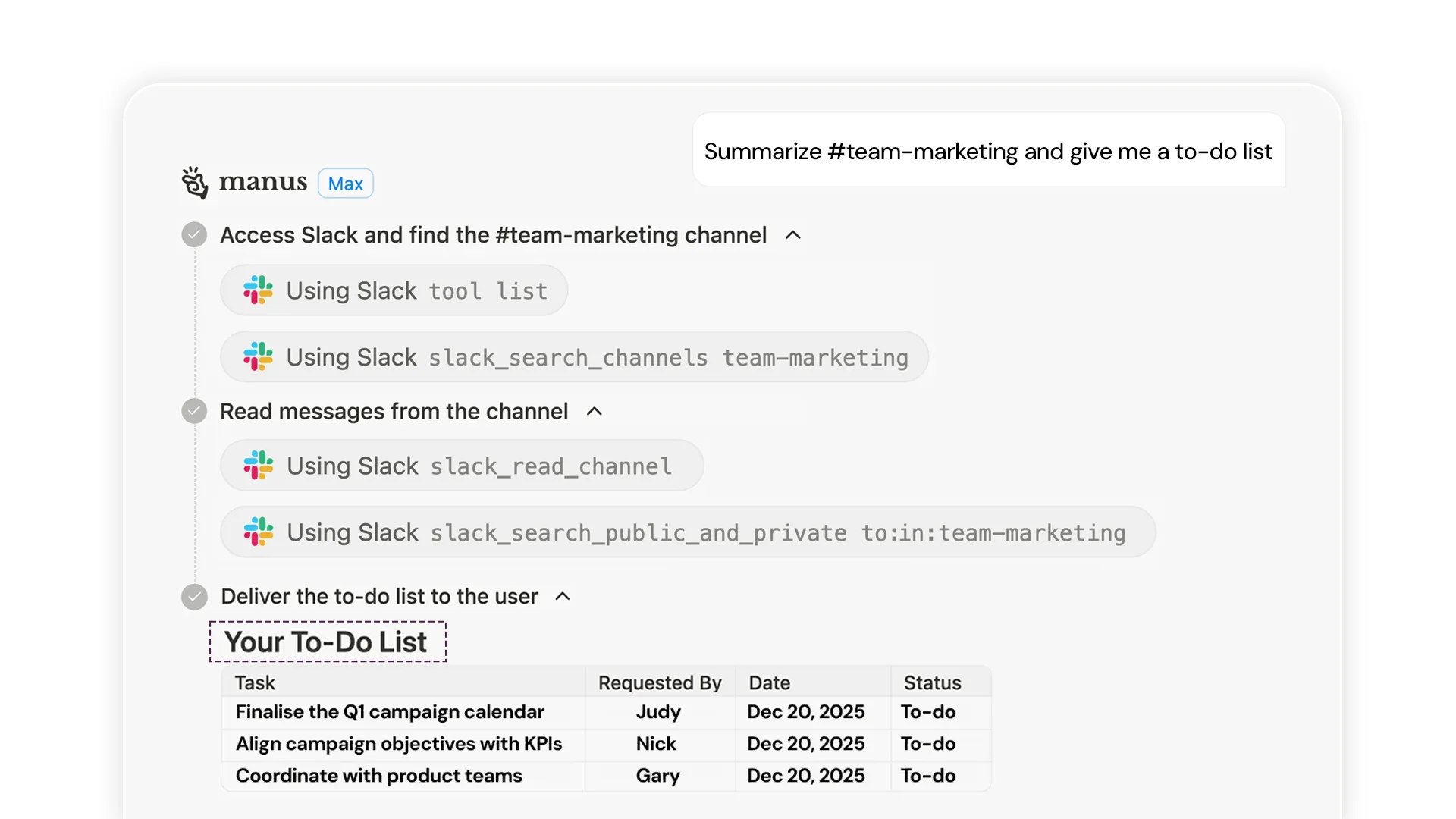Click Slack icon in tool list pill
1456x819 pixels.
pyautogui.click(x=258, y=290)
